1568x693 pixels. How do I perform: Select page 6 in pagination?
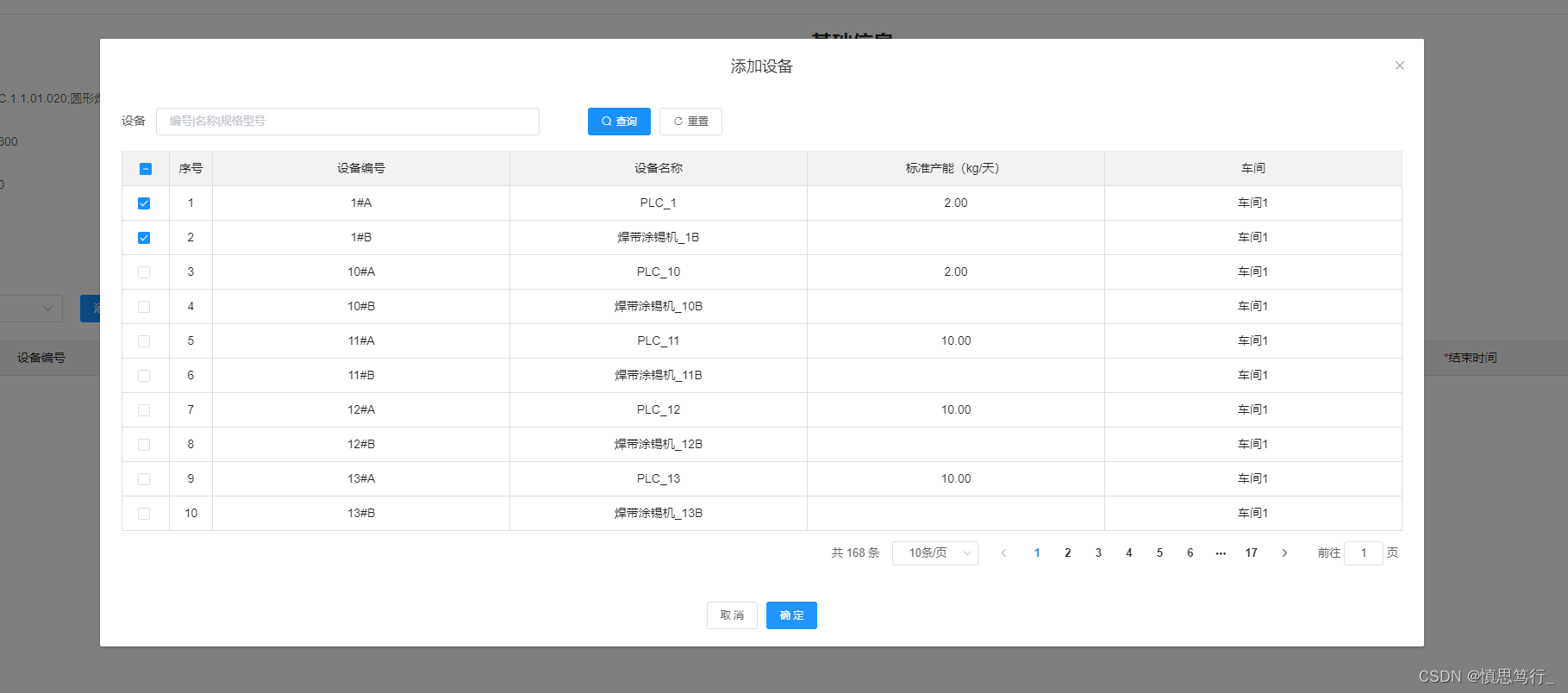coord(1190,553)
